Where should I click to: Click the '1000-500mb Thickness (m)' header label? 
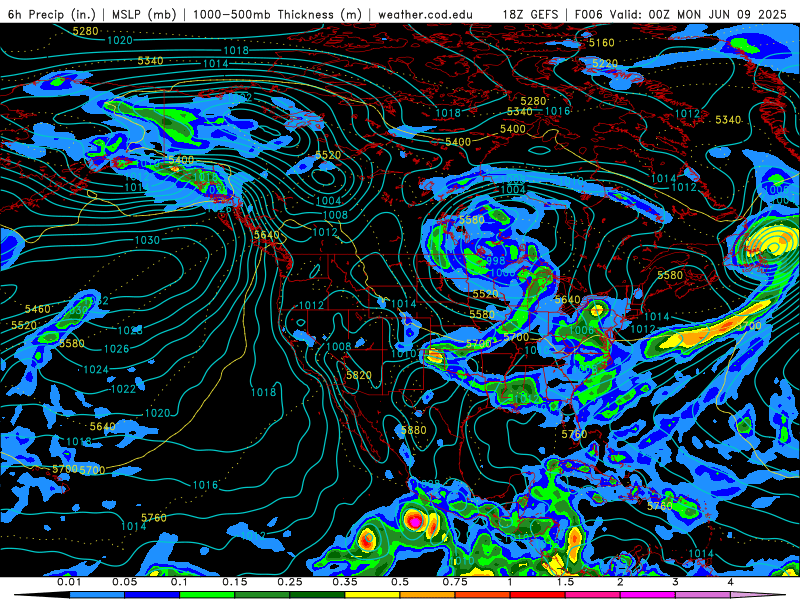(277, 14)
